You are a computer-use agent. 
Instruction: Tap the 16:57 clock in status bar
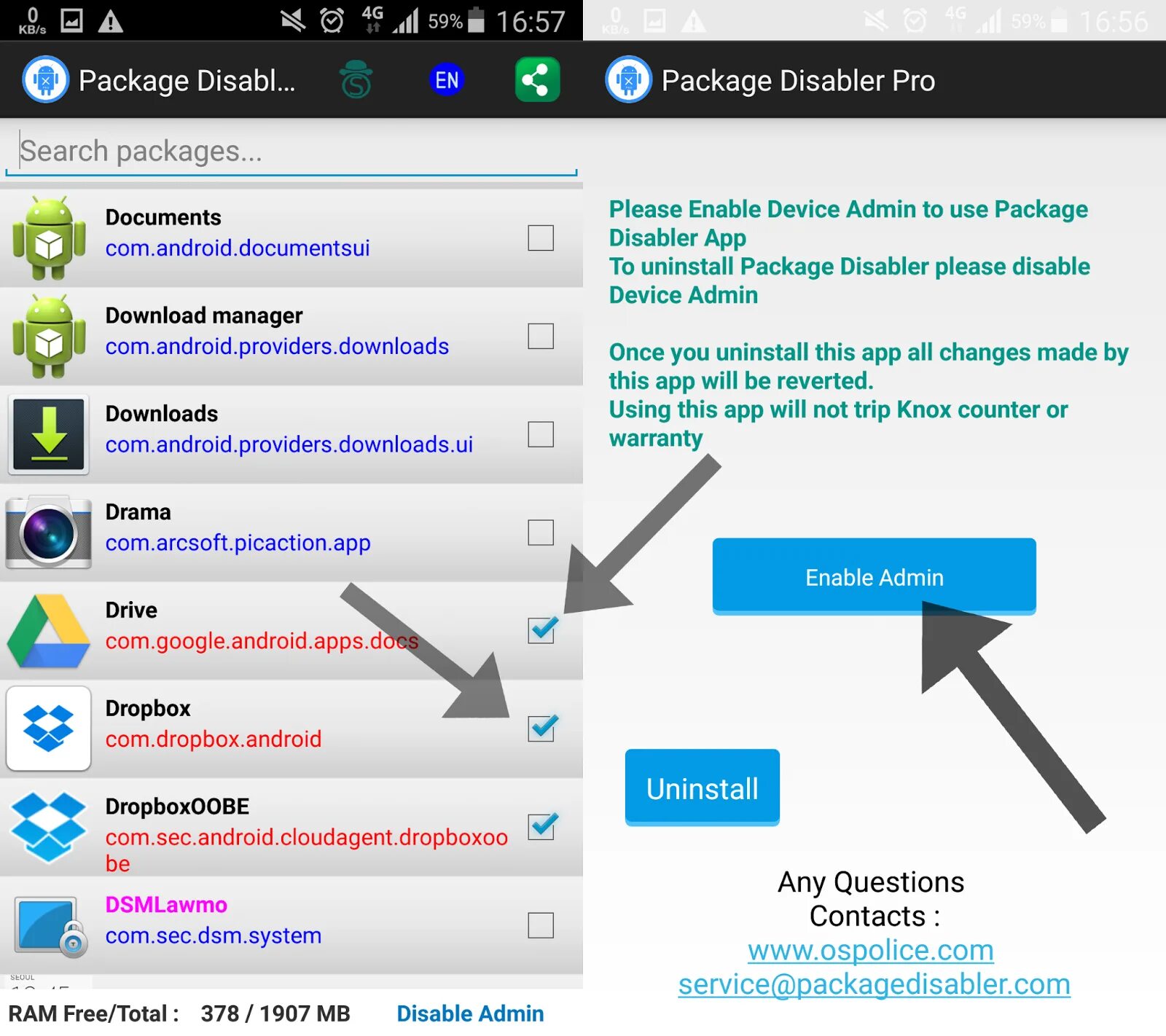point(531,21)
